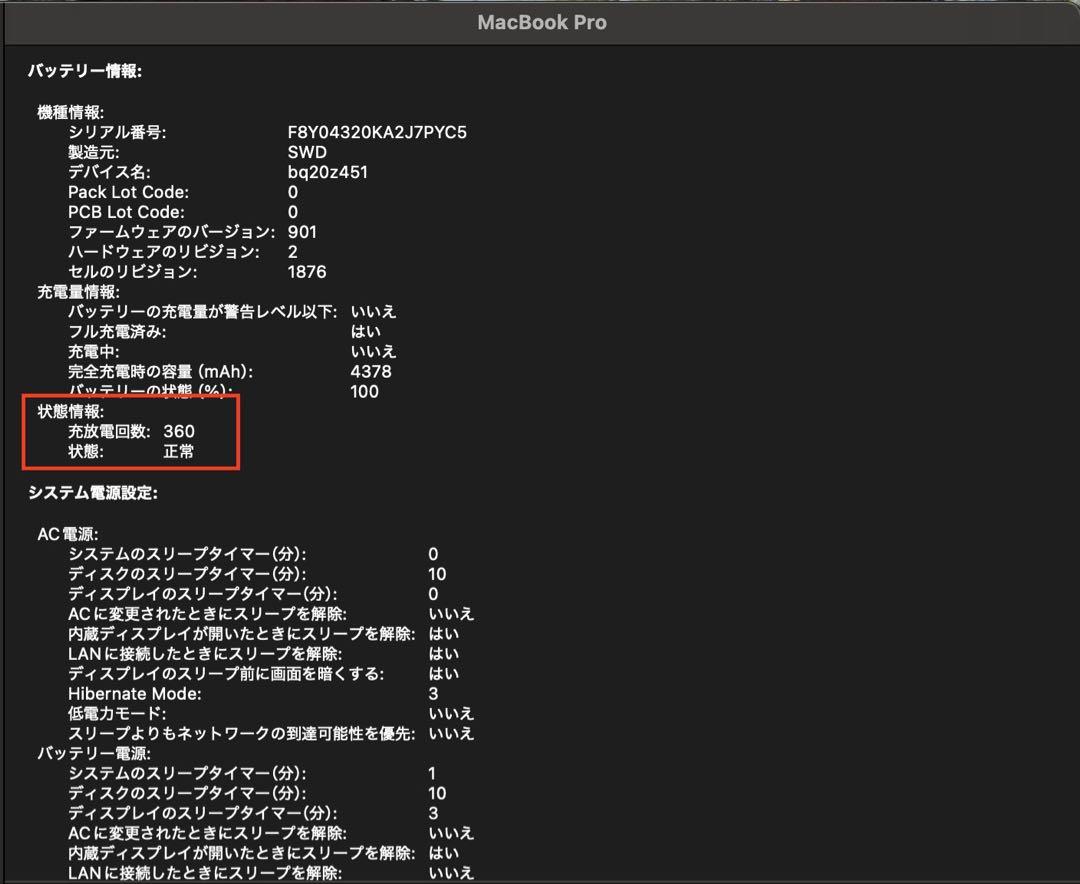Select the フル充電済み label
The height and width of the screenshot is (884, 1080).
coord(117,332)
